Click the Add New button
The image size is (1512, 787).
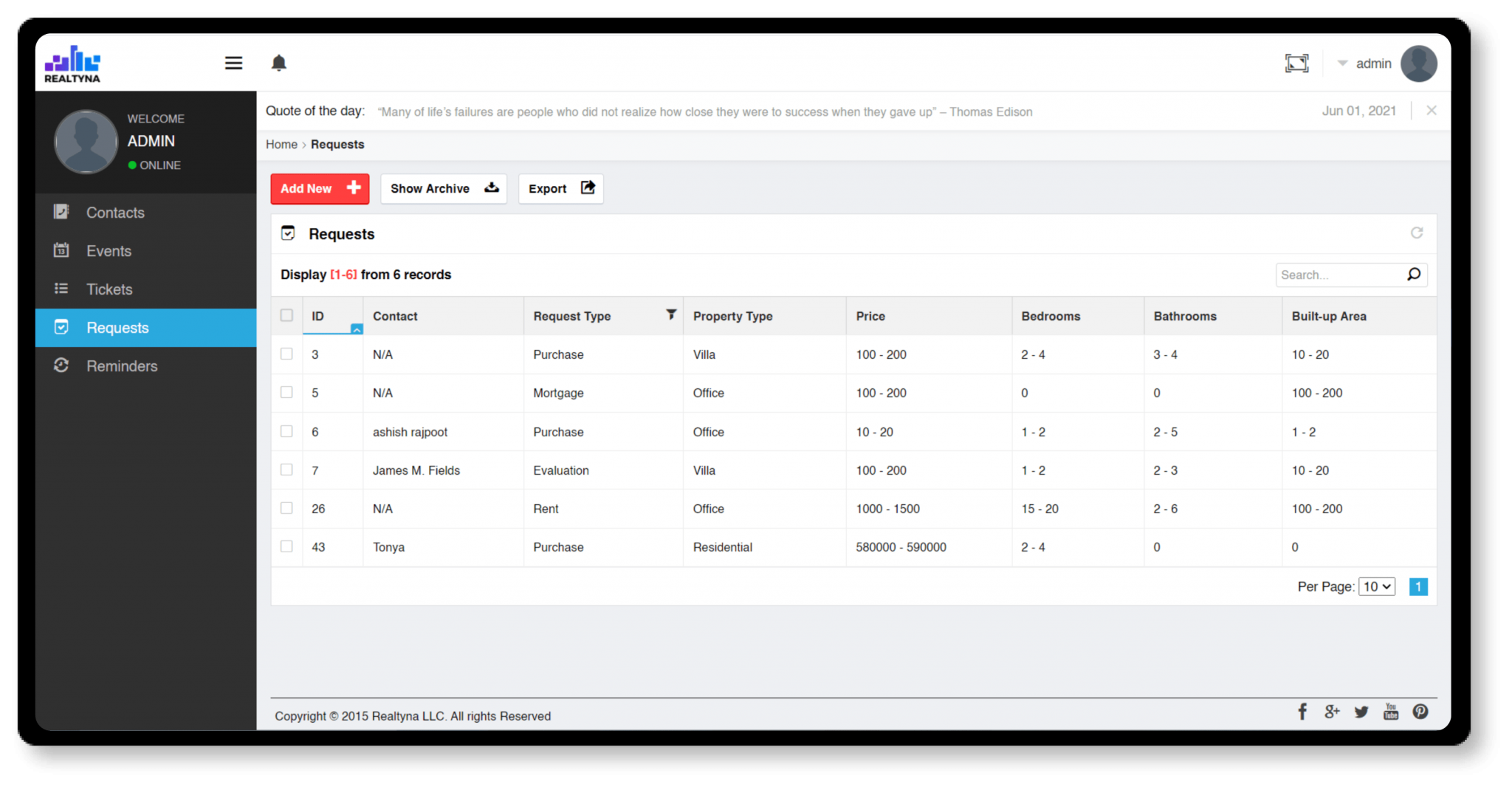319,188
